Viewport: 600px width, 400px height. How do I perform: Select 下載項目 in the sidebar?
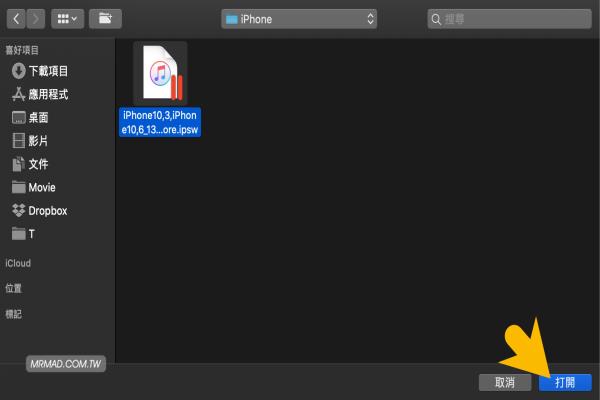point(48,71)
